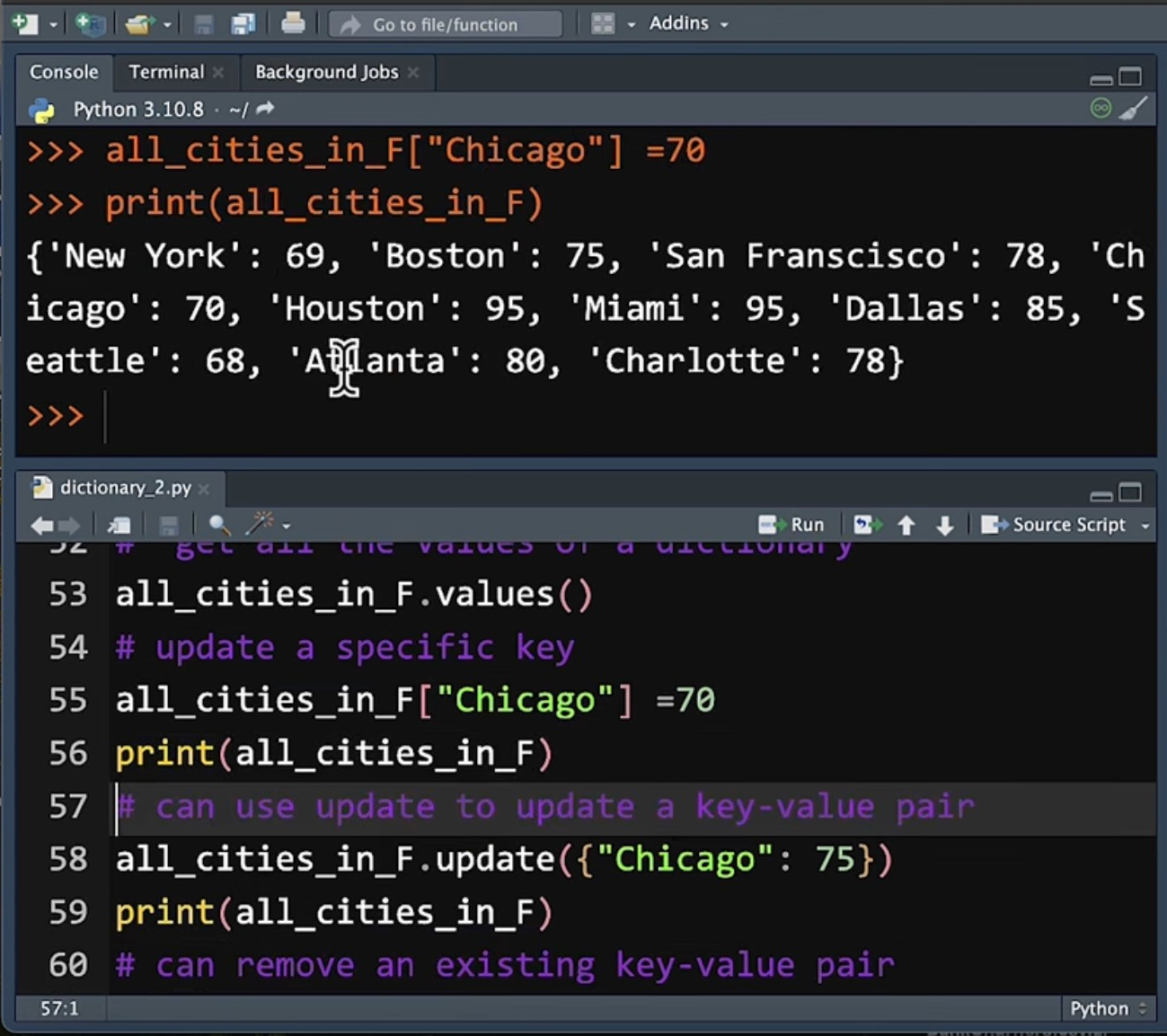Select the Save All icon in the toolbar
Image resolution: width=1167 pixels, height=1036 pixels.
[x=243, y=22]
